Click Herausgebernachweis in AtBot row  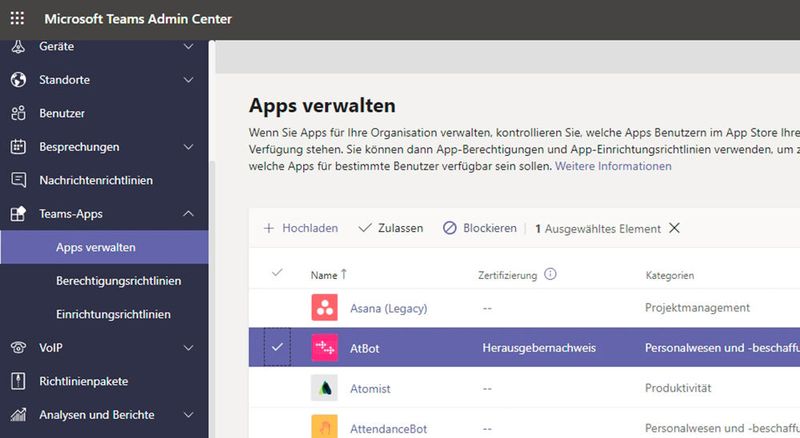click(x=539, y=348)
